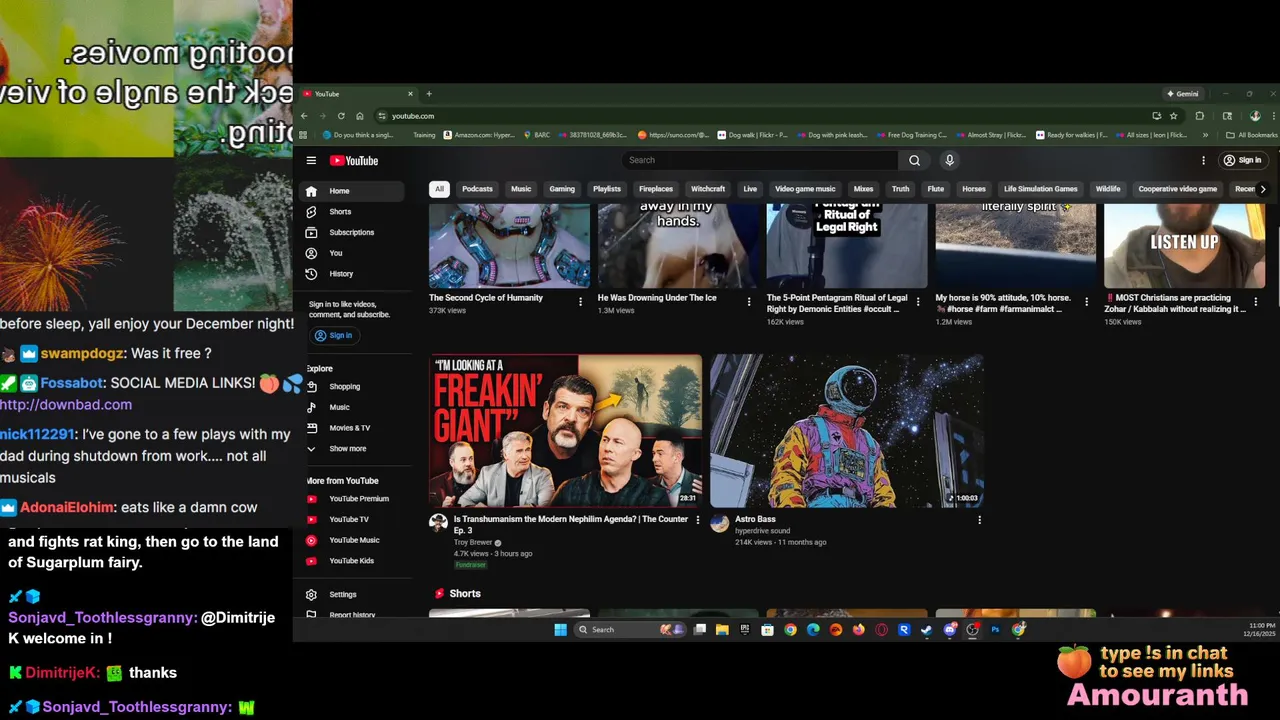Image resolution: width=1280 pixels, height=720 pixels.
Task: Expand Show more in Explore list
Action: (x=354, y=449)
